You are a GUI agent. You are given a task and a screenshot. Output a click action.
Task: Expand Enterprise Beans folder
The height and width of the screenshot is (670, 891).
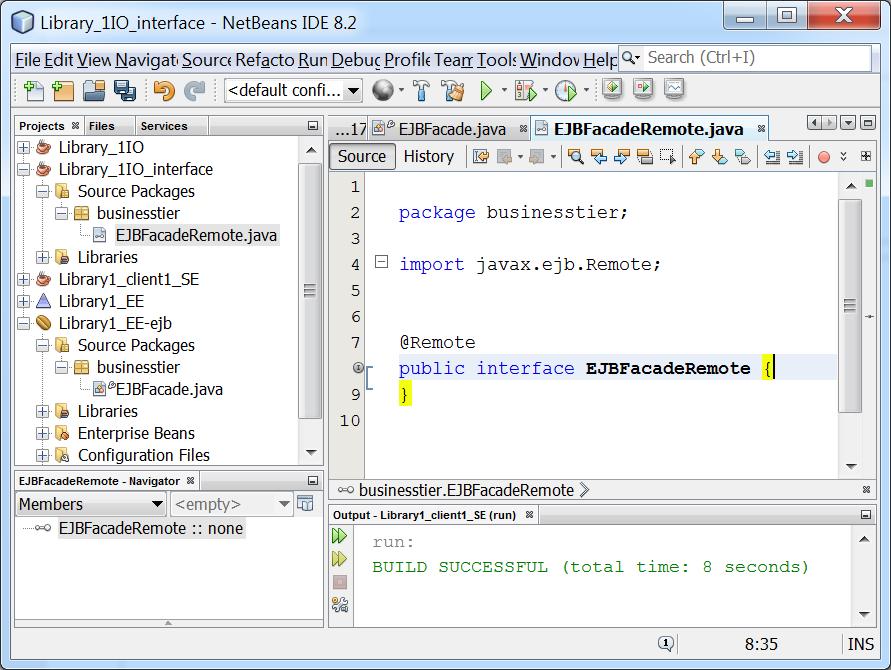point(43,434)
